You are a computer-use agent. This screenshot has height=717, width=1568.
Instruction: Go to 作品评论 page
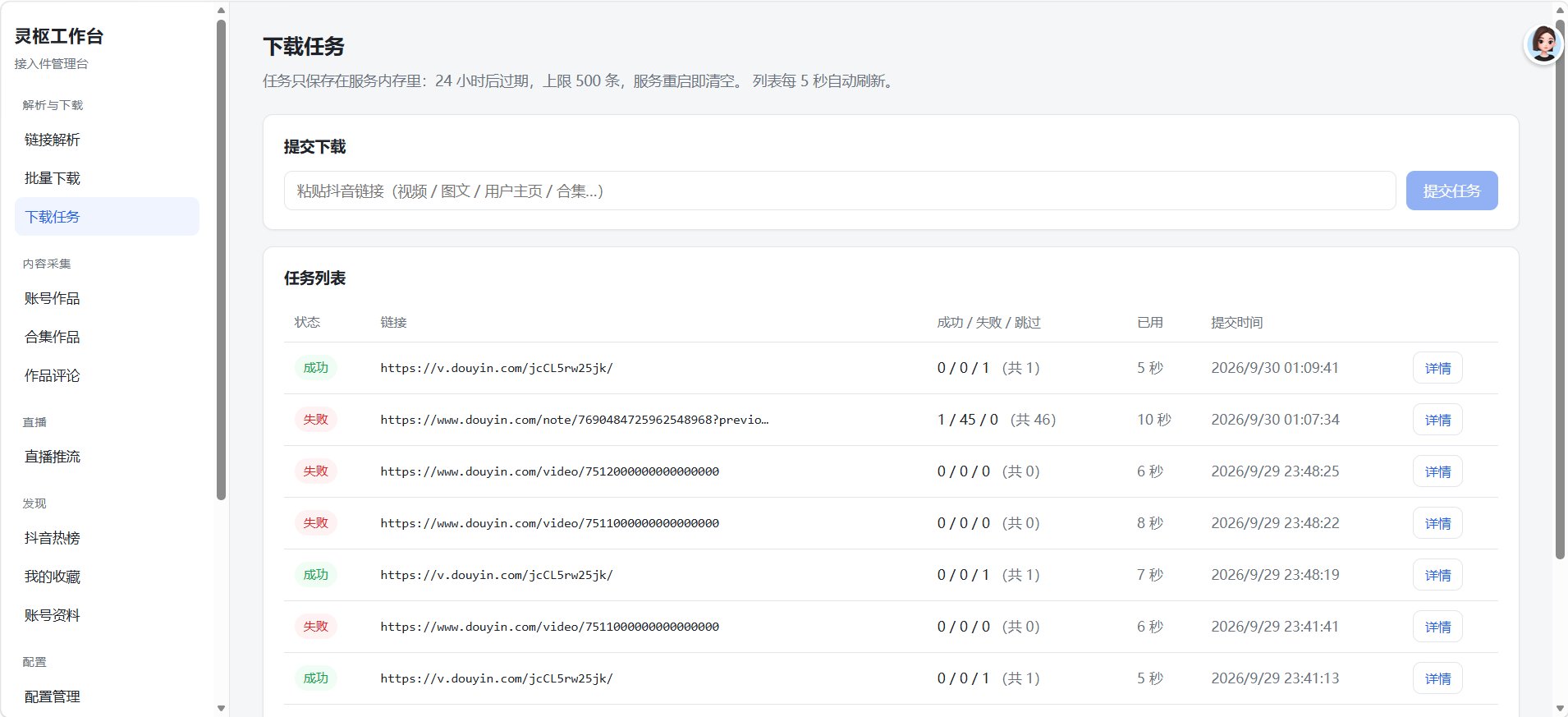tap(107, 375)
